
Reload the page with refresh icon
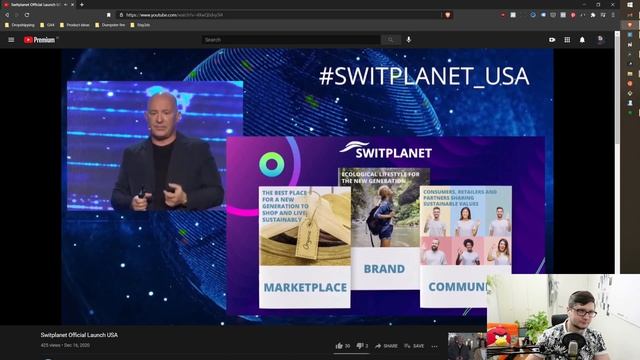27,15
